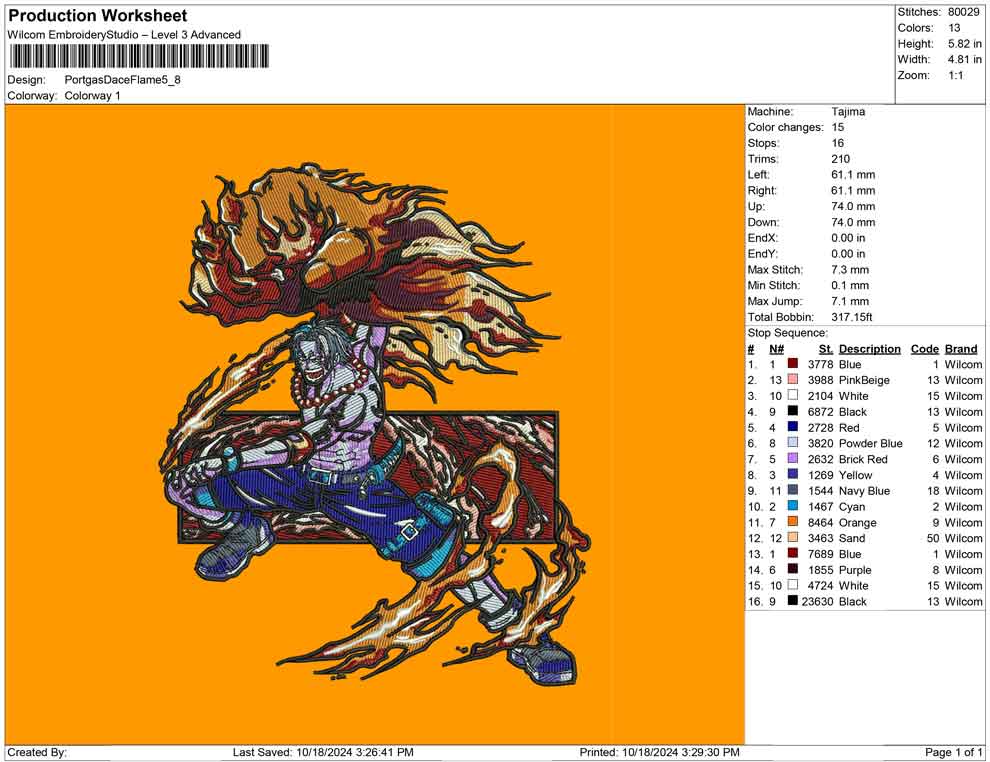Click the Production Worksheet title
Screen dimensions: 990x762
pyautogui.click(x=97, y=16)
